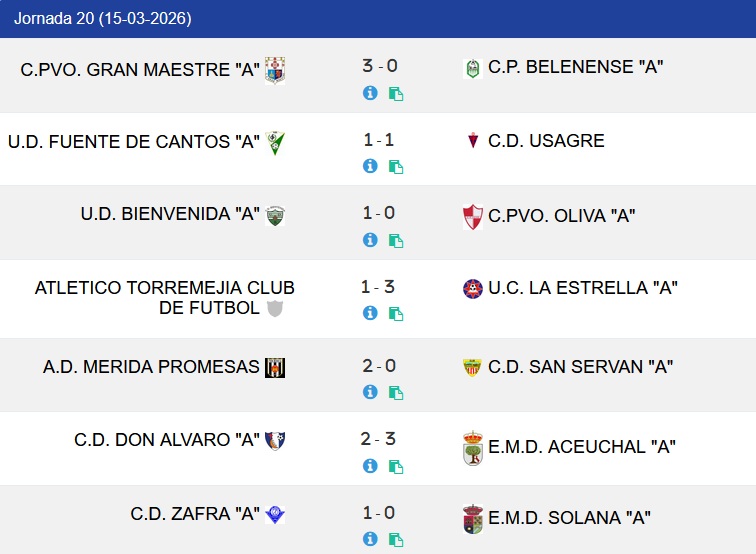Open C.D. USAGRE team link
This screenshot has height=554, width=756.
click(x=546, y=141)
